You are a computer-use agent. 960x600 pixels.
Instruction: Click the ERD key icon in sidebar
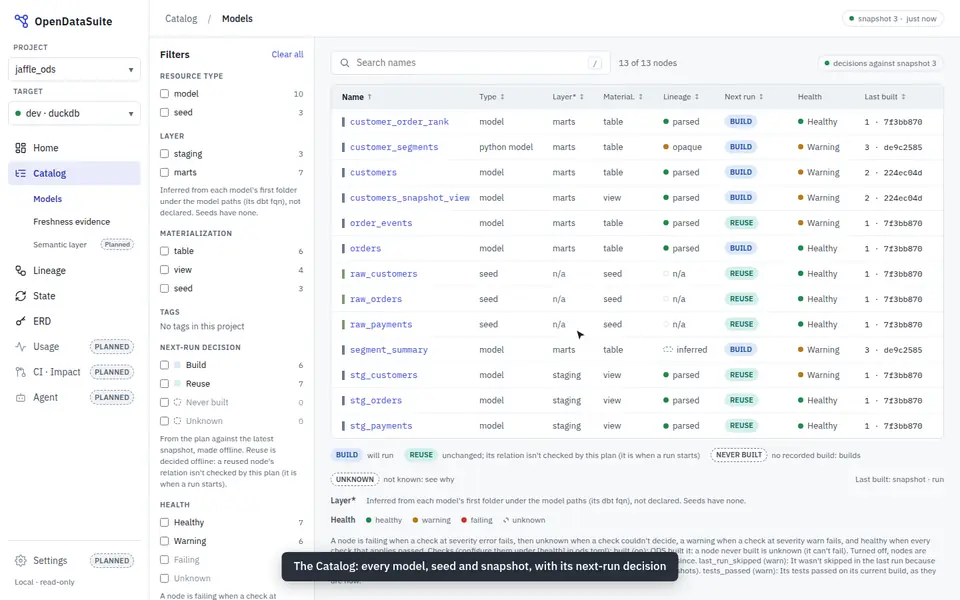[21, 321]
